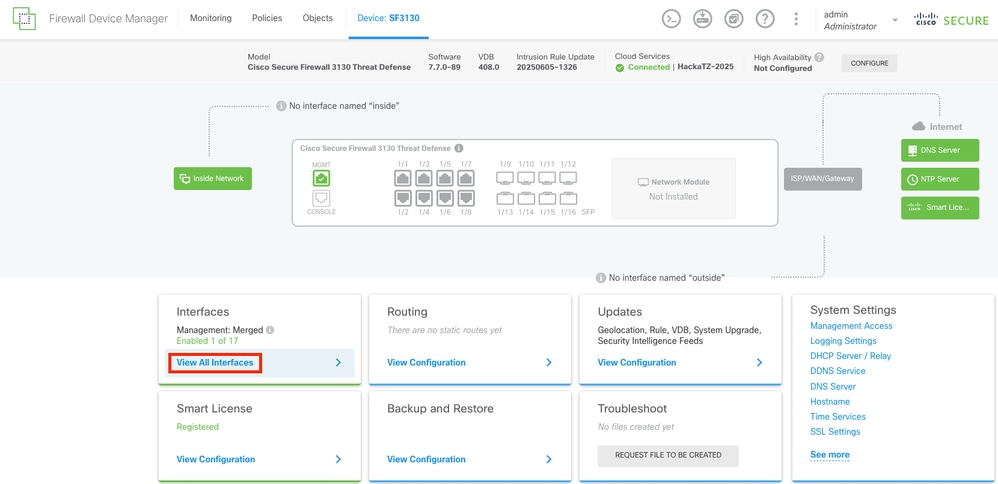Click the ISP/WAN/Gateway button
998x484 pixels.
[823, 179]
